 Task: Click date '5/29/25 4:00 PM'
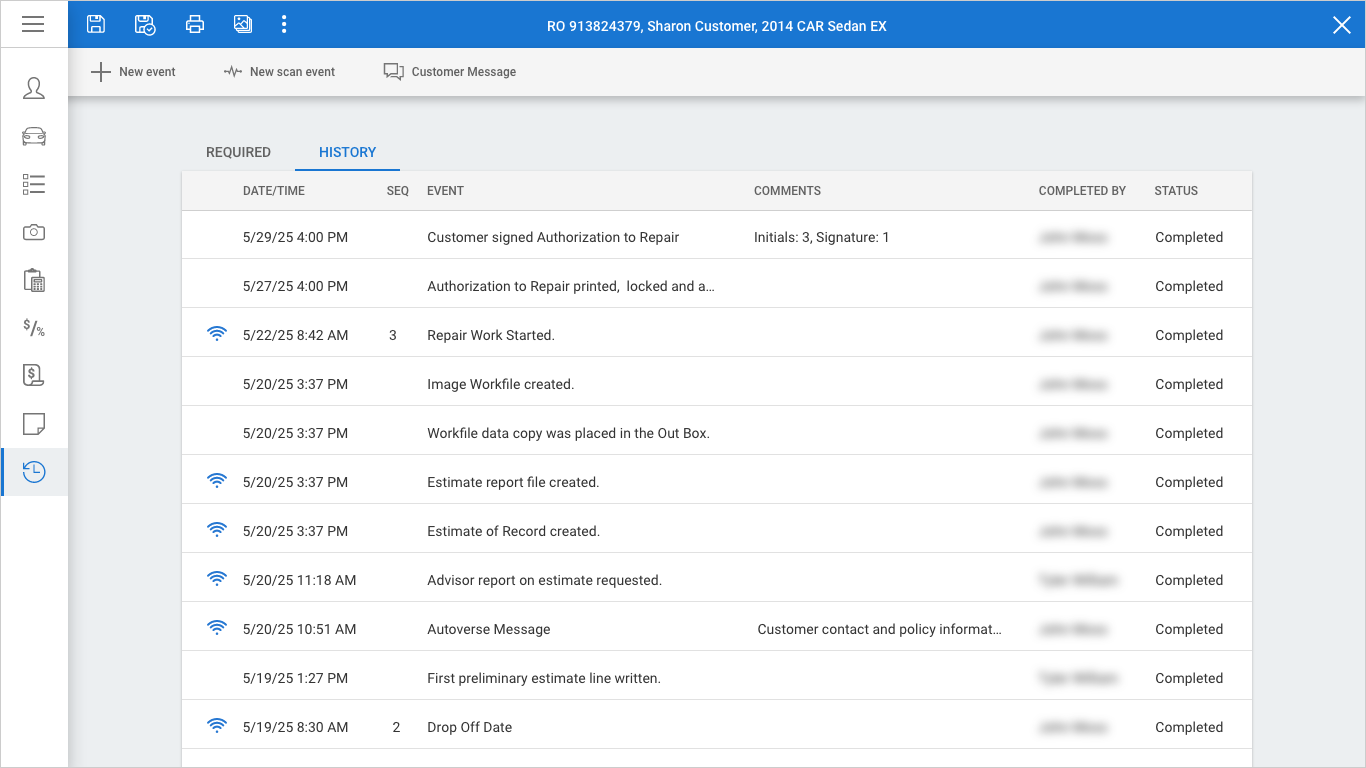[296, 237]
